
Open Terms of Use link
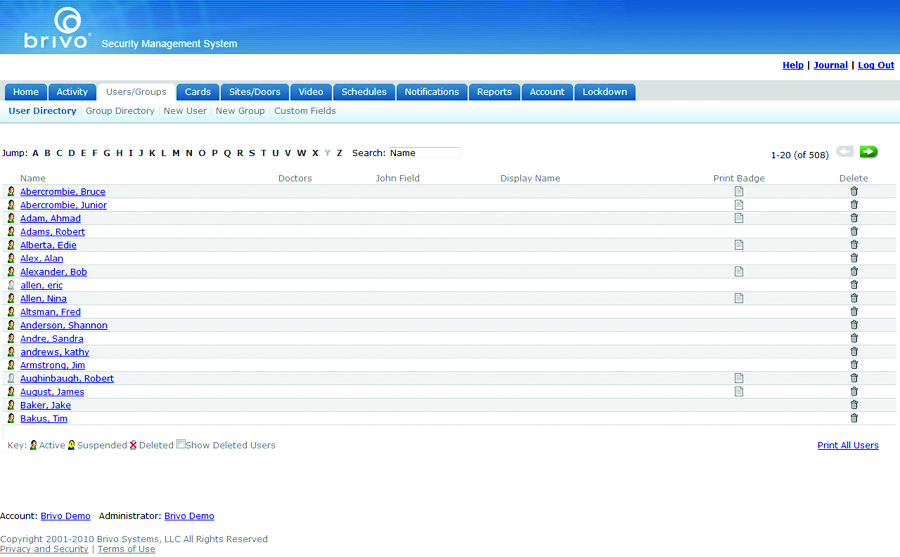[x=126, y=549]
